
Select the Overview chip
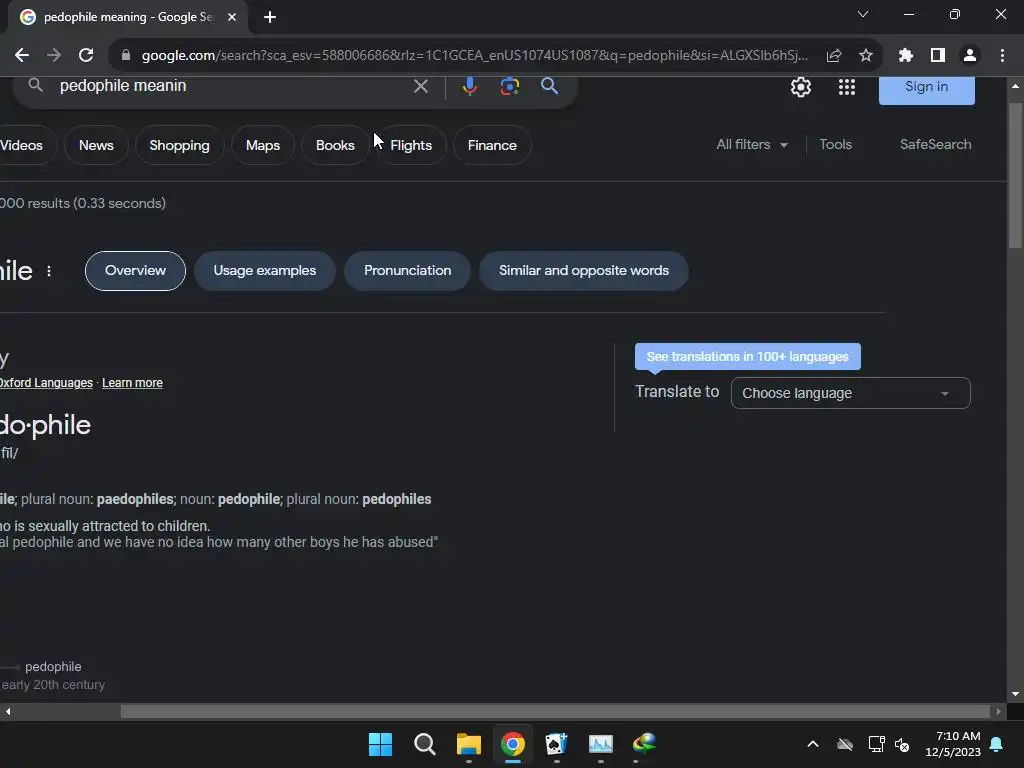135,270
